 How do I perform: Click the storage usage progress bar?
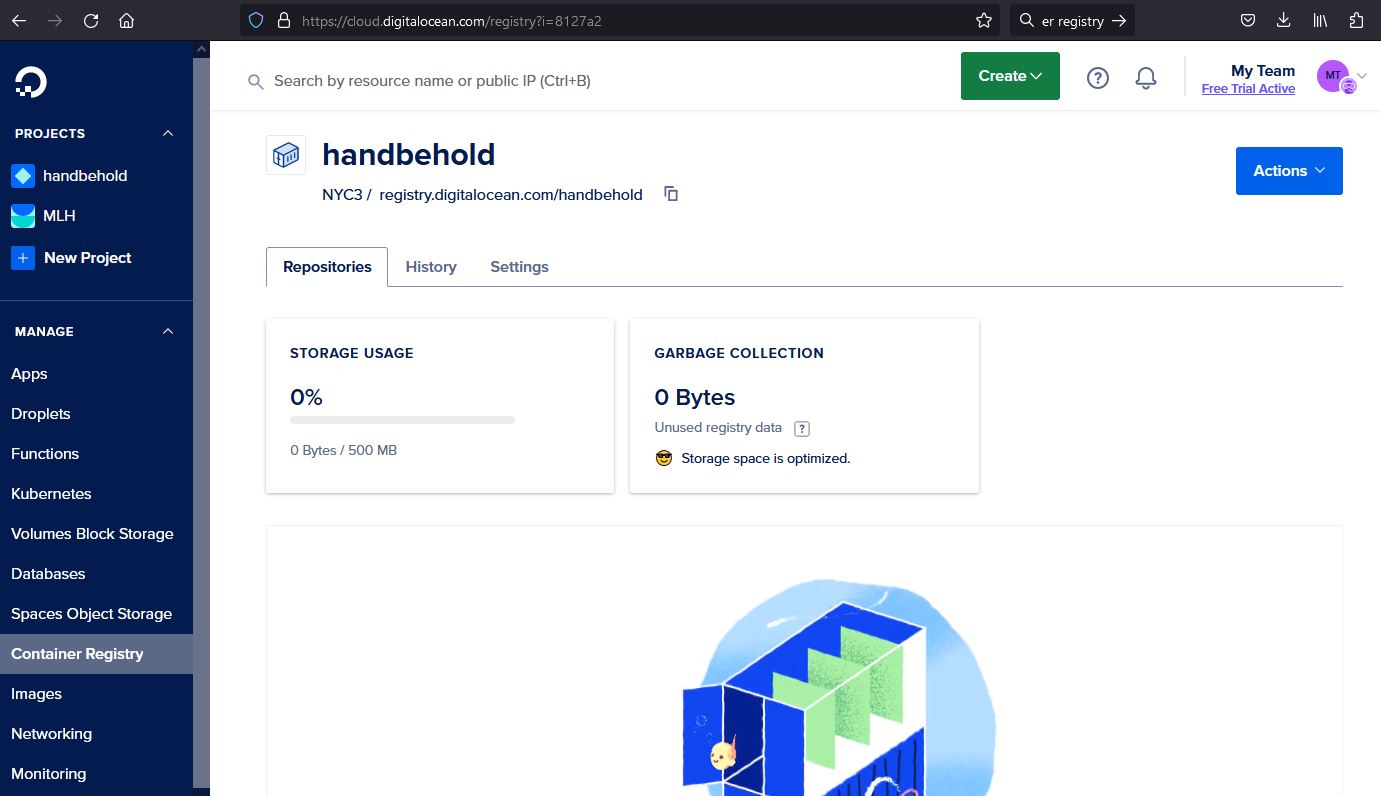coord(402,420)
